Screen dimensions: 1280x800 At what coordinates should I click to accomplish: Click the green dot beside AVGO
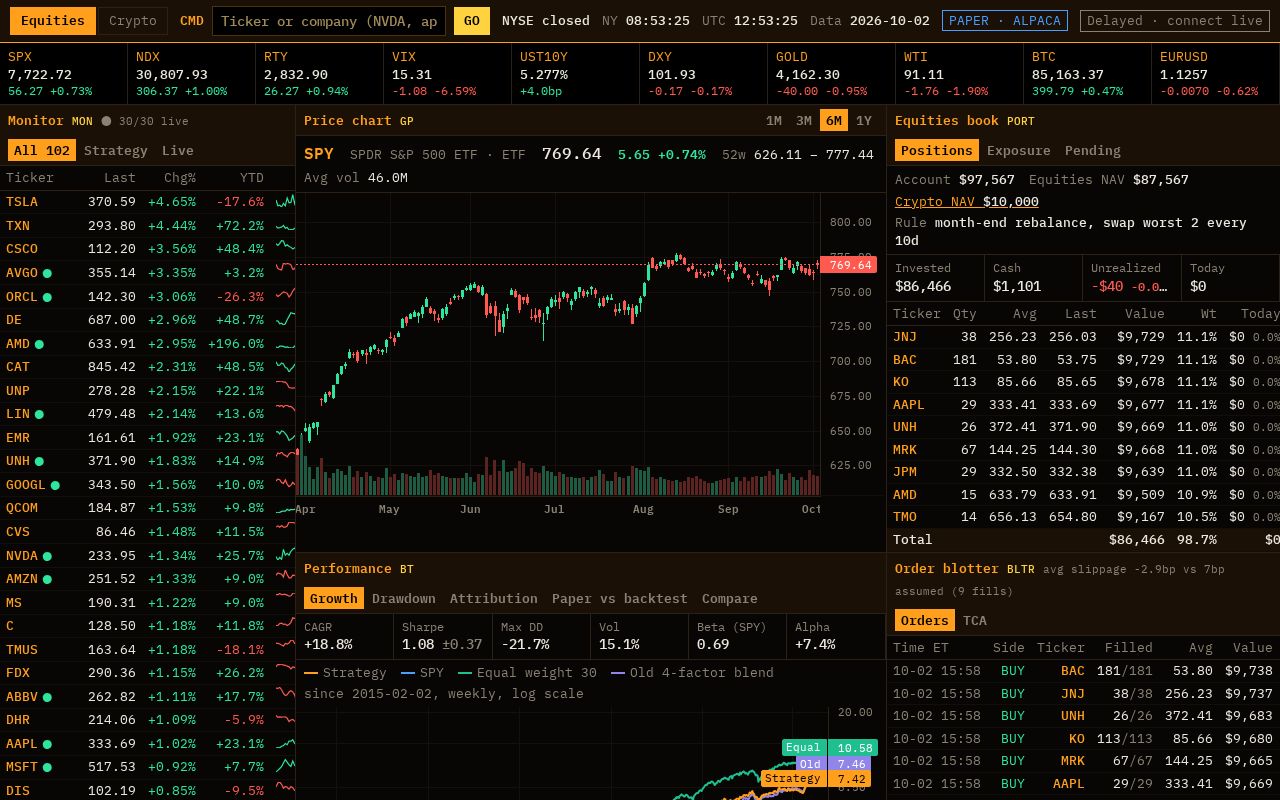[x=47, y=273]
